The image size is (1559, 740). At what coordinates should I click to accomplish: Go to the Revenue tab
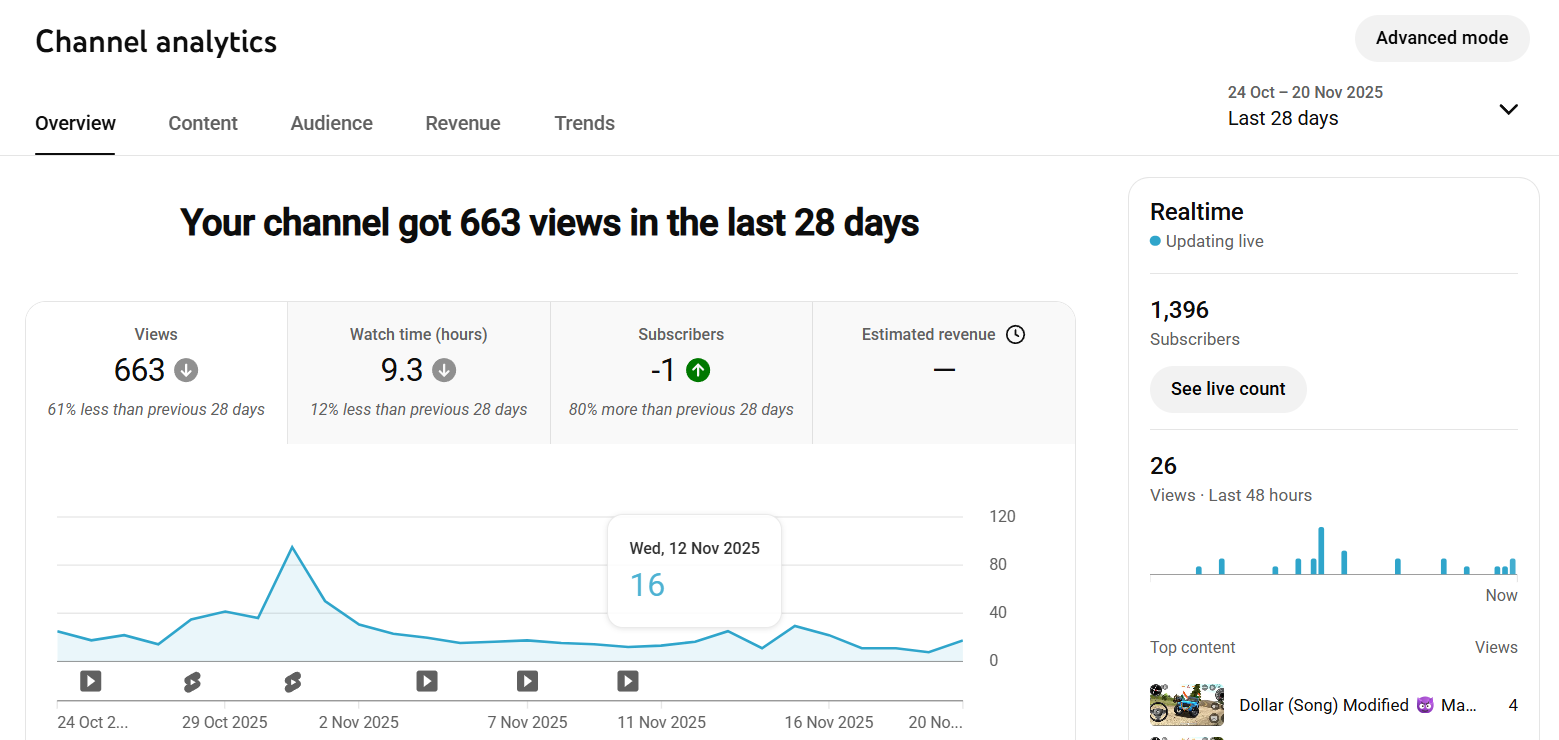point(463,123)
